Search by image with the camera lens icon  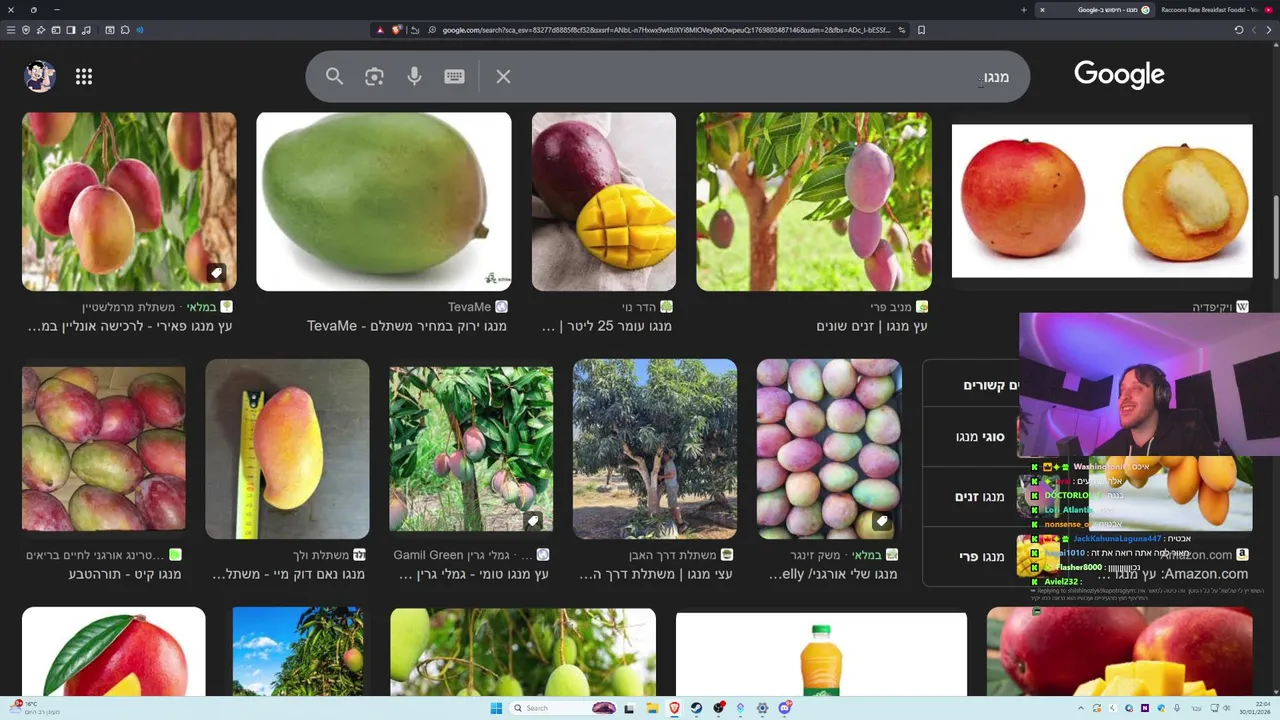pos(374,76)
